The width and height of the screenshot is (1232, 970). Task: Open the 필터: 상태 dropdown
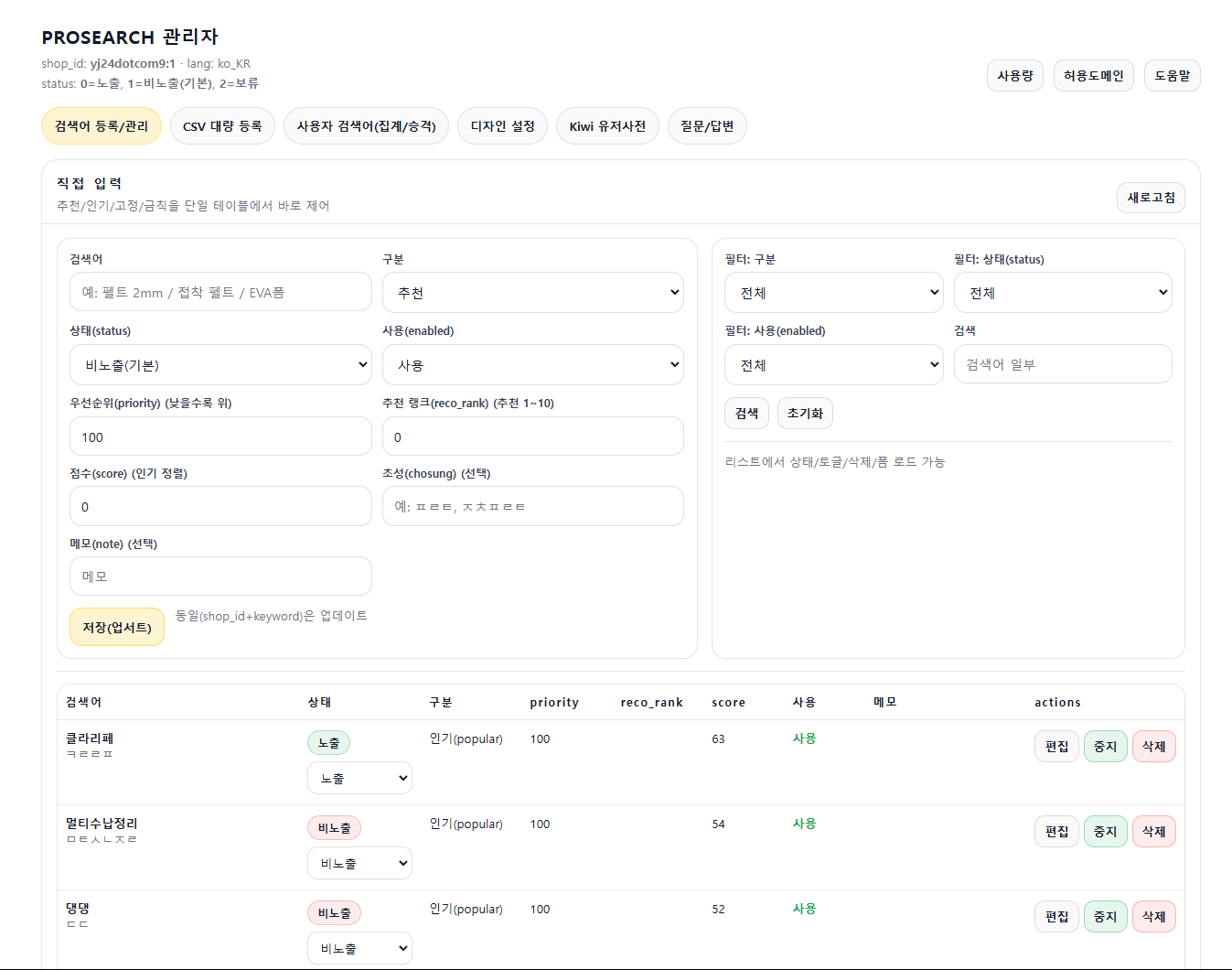(x=1063, y=292)
